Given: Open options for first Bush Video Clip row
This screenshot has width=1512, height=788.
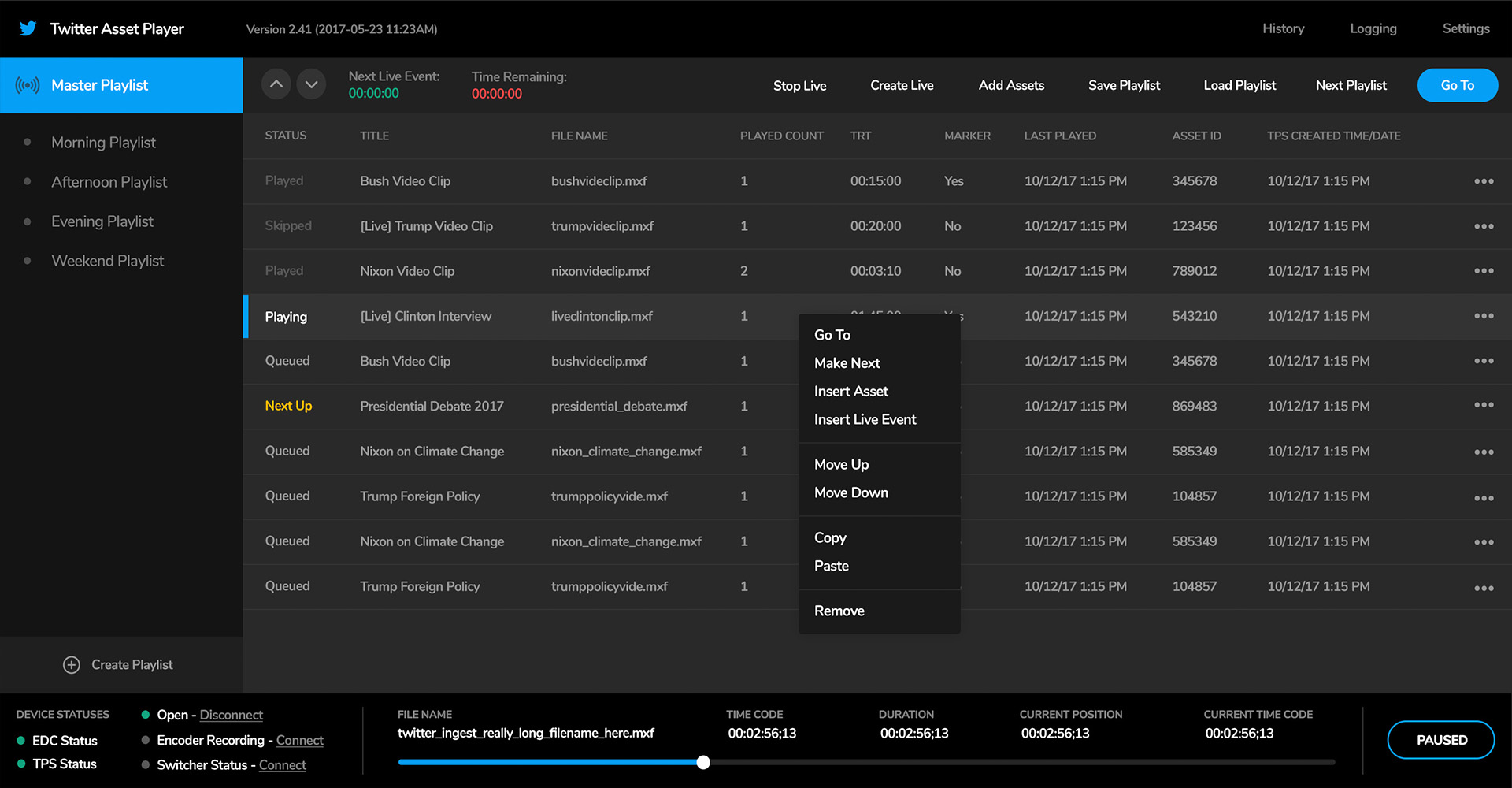Looking at the screenshot, I should pos(1484,181).
